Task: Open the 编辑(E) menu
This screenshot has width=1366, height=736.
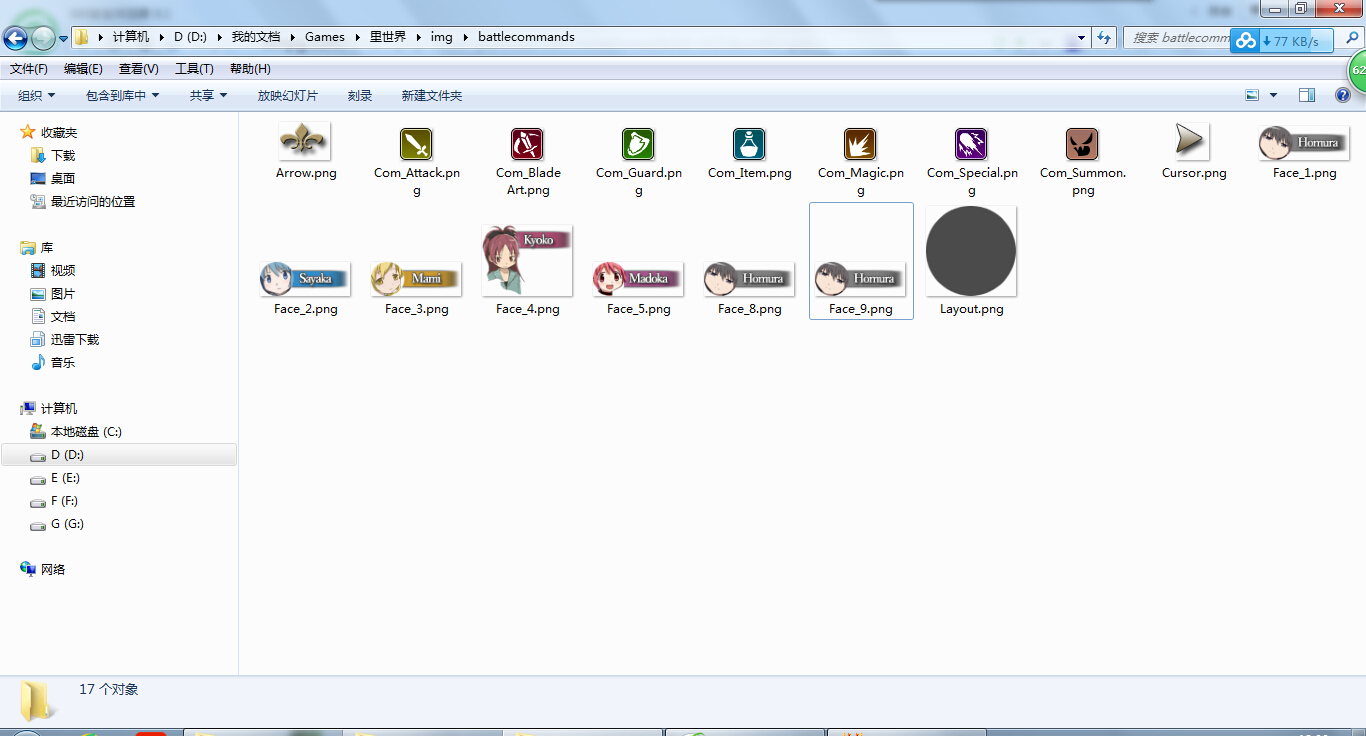Action: [83, 69]
